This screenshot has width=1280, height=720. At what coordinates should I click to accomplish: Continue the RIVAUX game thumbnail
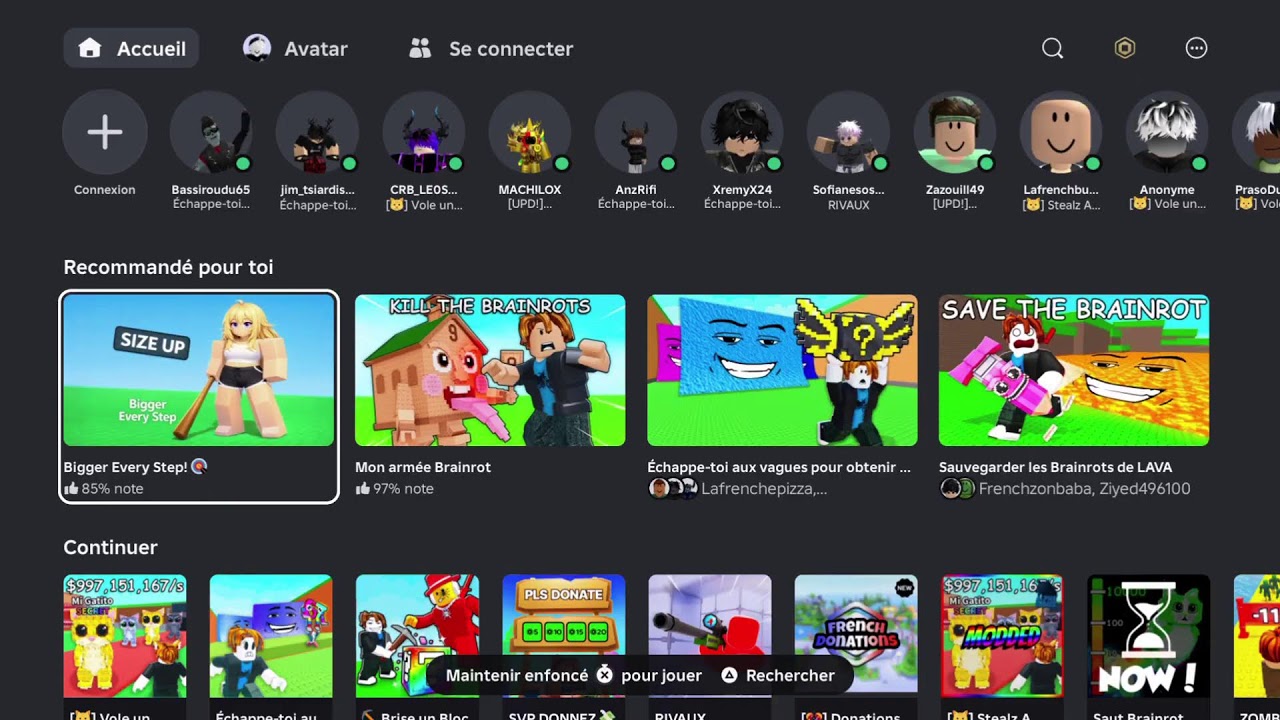[x=710, y=635]
